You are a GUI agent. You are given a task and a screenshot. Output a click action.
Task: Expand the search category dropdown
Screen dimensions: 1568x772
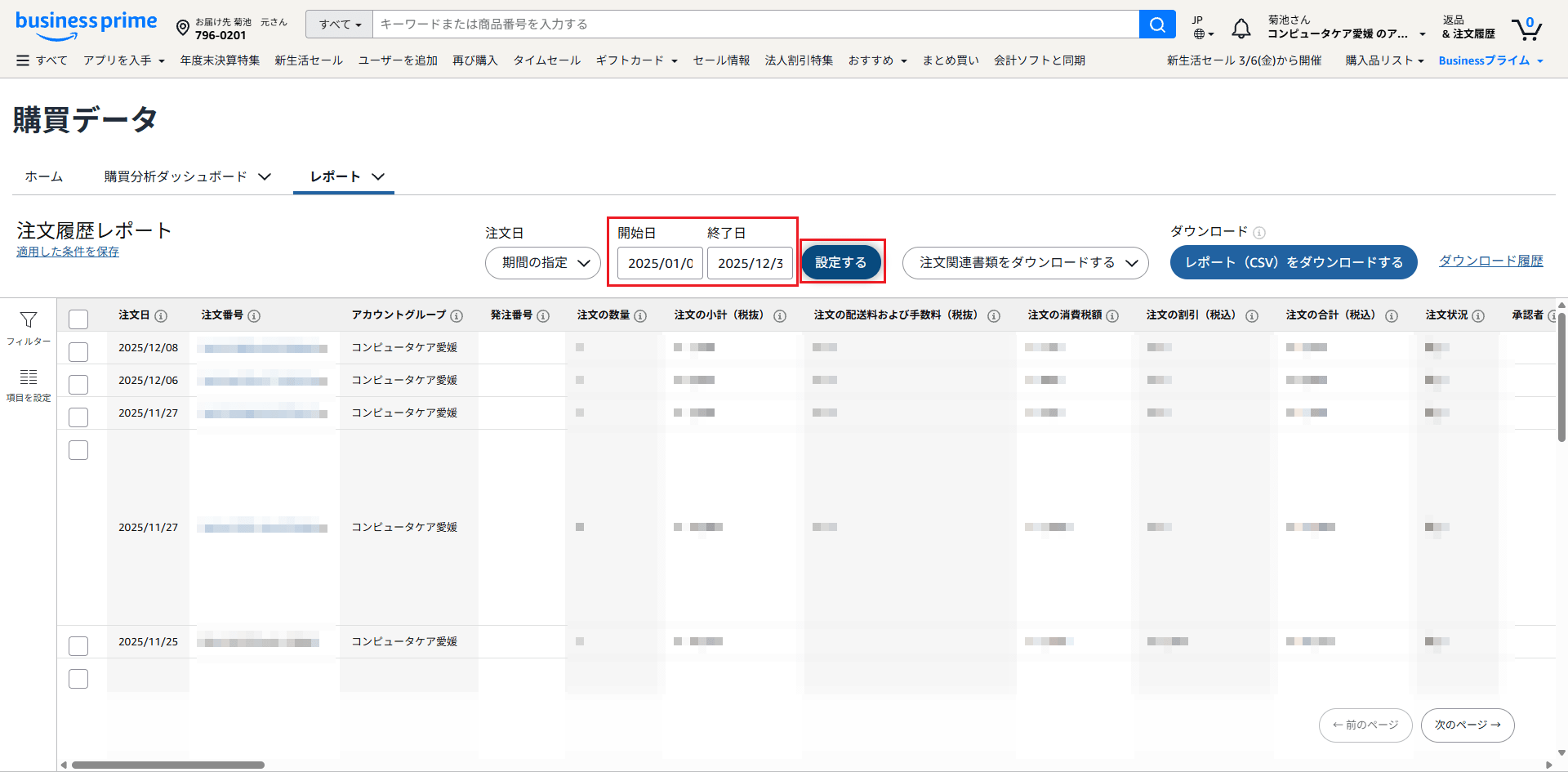pyautogui.click(x=339, y=25)
